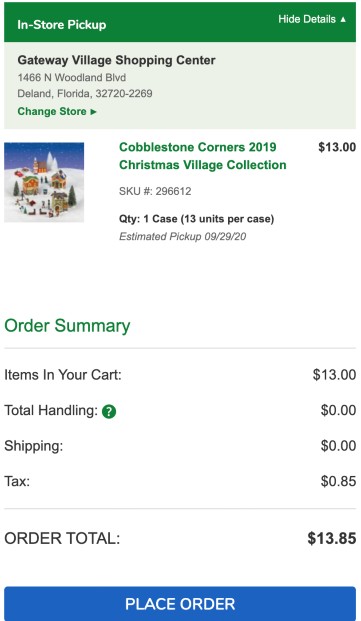Click the 1466 N Woodland Blvd address line
This screenshot has width=361, height=621.
(72, 77)
